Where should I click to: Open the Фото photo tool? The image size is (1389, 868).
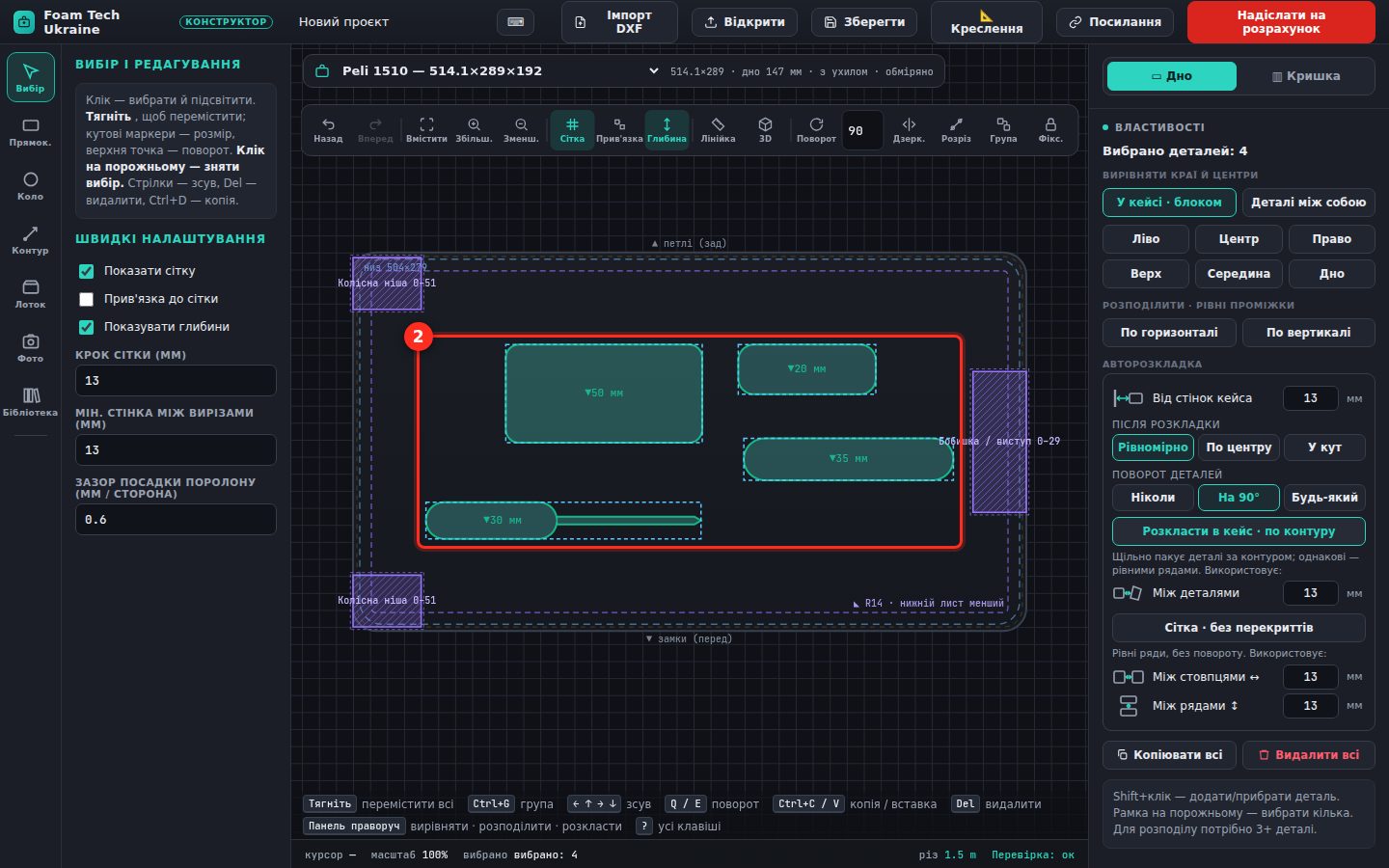pyautogui.click(x=30, y=348)
